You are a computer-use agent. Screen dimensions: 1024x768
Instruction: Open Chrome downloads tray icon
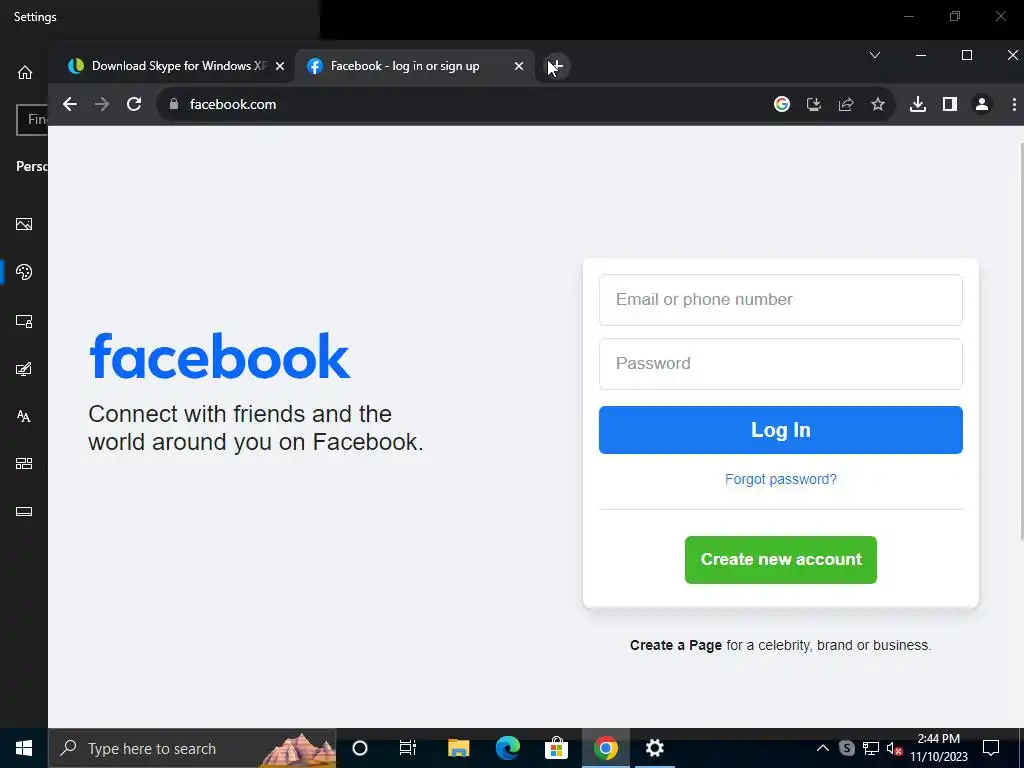[918, 104]
